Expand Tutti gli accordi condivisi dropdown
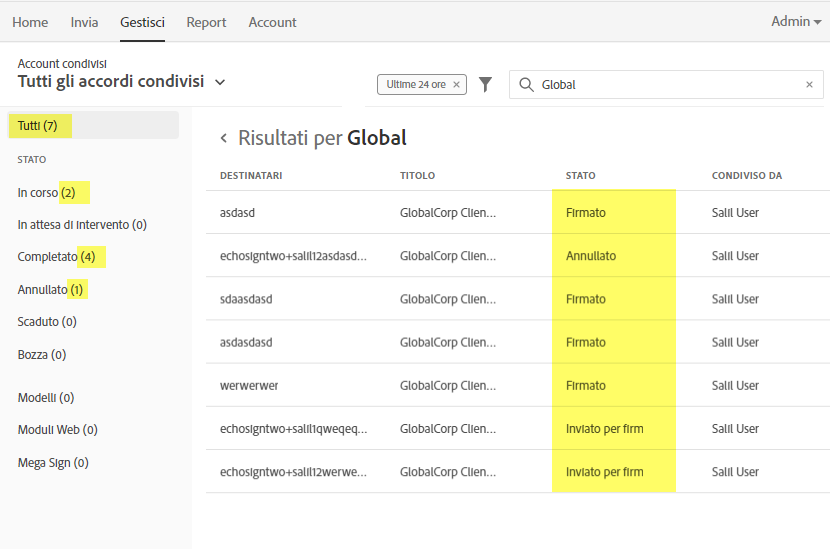830x549 pixels. (x=220, y=82)
